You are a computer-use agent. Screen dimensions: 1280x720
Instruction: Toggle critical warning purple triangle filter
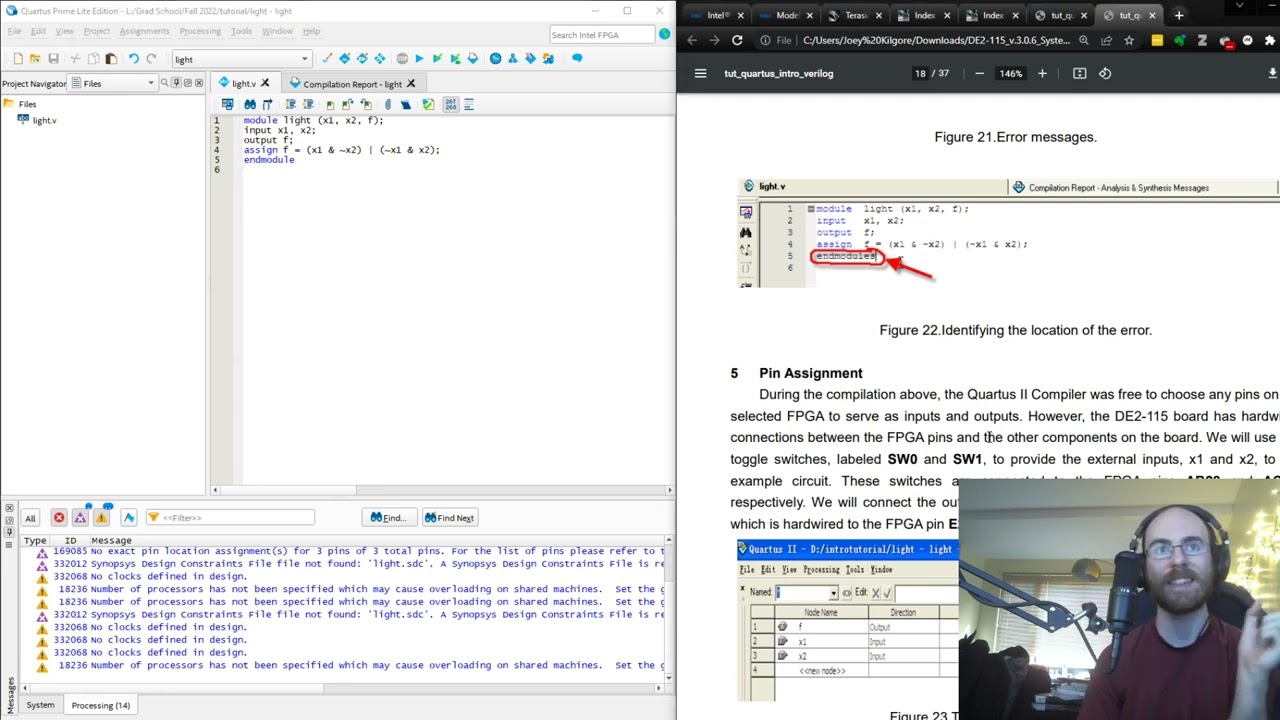(x=81, y=517)
